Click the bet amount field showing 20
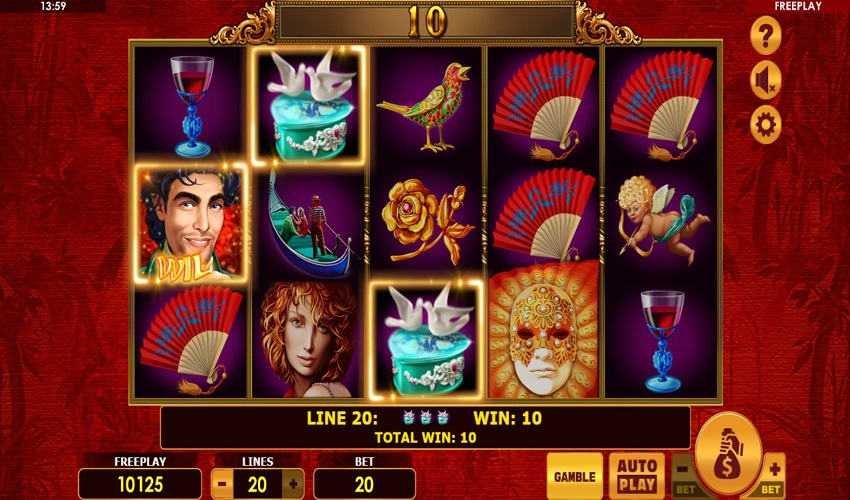This screenshot has height=500, width=850. [x=364, y=484]
